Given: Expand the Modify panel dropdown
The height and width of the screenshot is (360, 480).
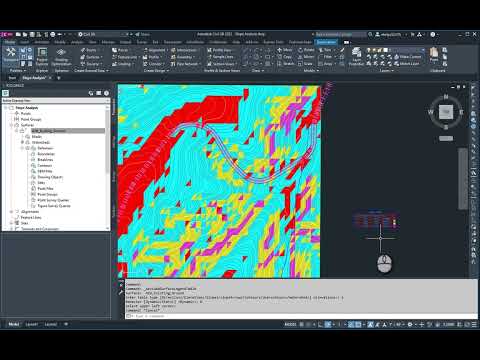Looking at the screenshot, I should pos(311,71).
